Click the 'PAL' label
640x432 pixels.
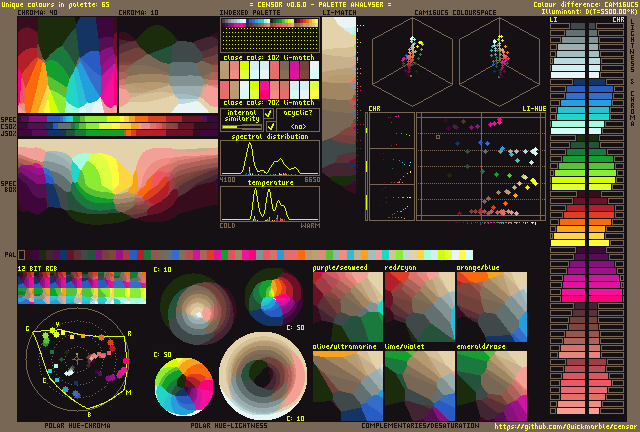[10, 255]
